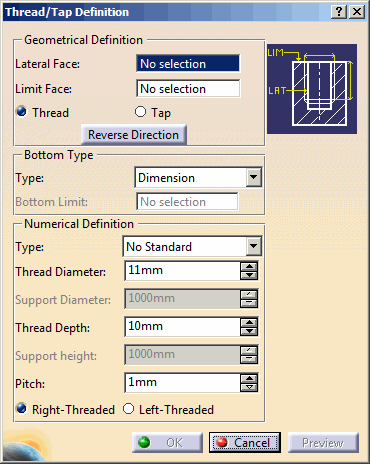Click the Reverse Direction button
Viewport: 370px width, 464px height.
pos(134,135)
